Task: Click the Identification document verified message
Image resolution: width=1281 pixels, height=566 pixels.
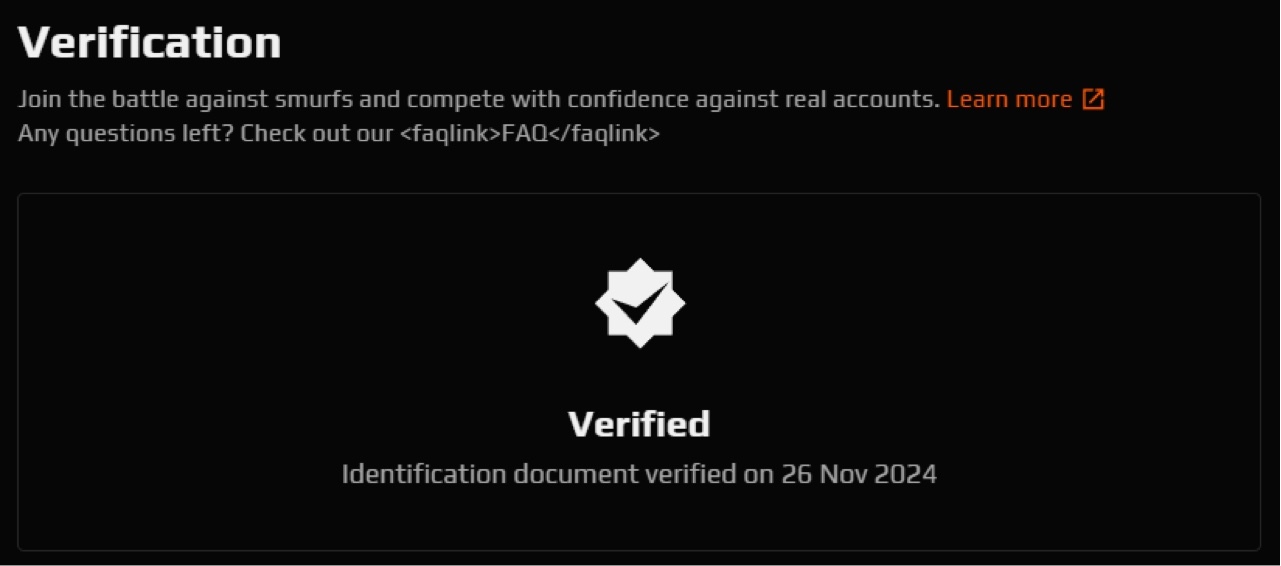Action: coord(639,474)
